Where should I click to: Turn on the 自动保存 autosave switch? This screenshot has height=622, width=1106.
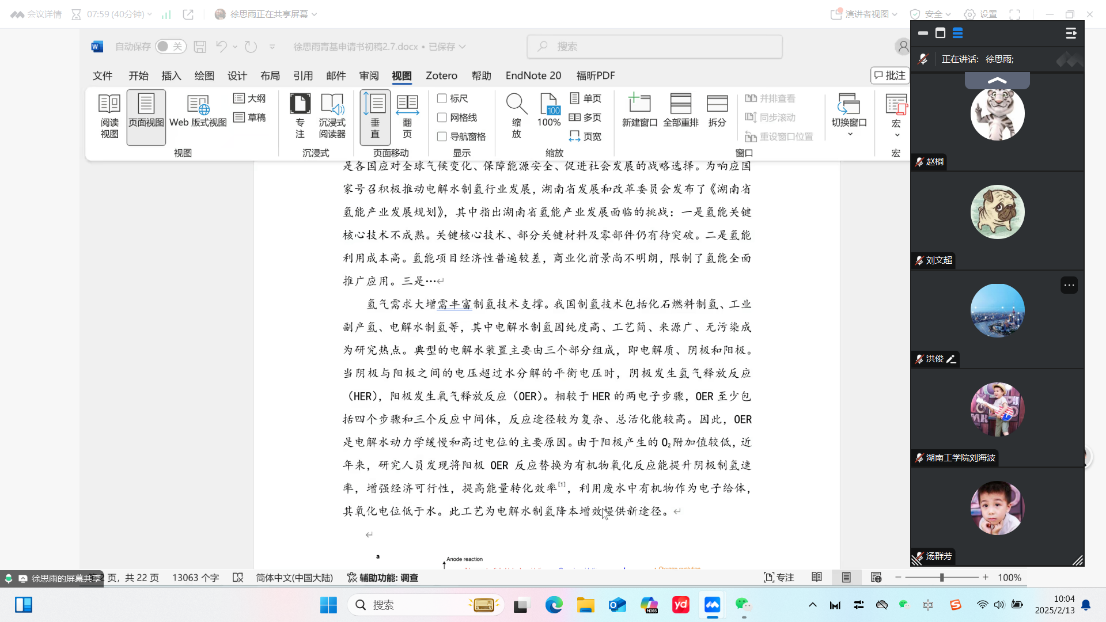point(171,46)
